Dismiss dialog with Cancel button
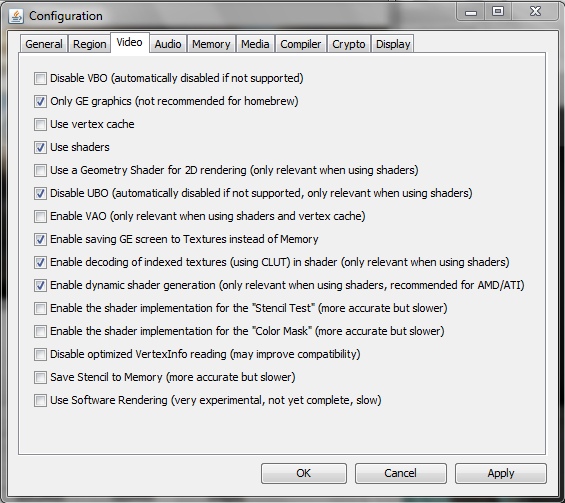 click(x=400, y=473)
